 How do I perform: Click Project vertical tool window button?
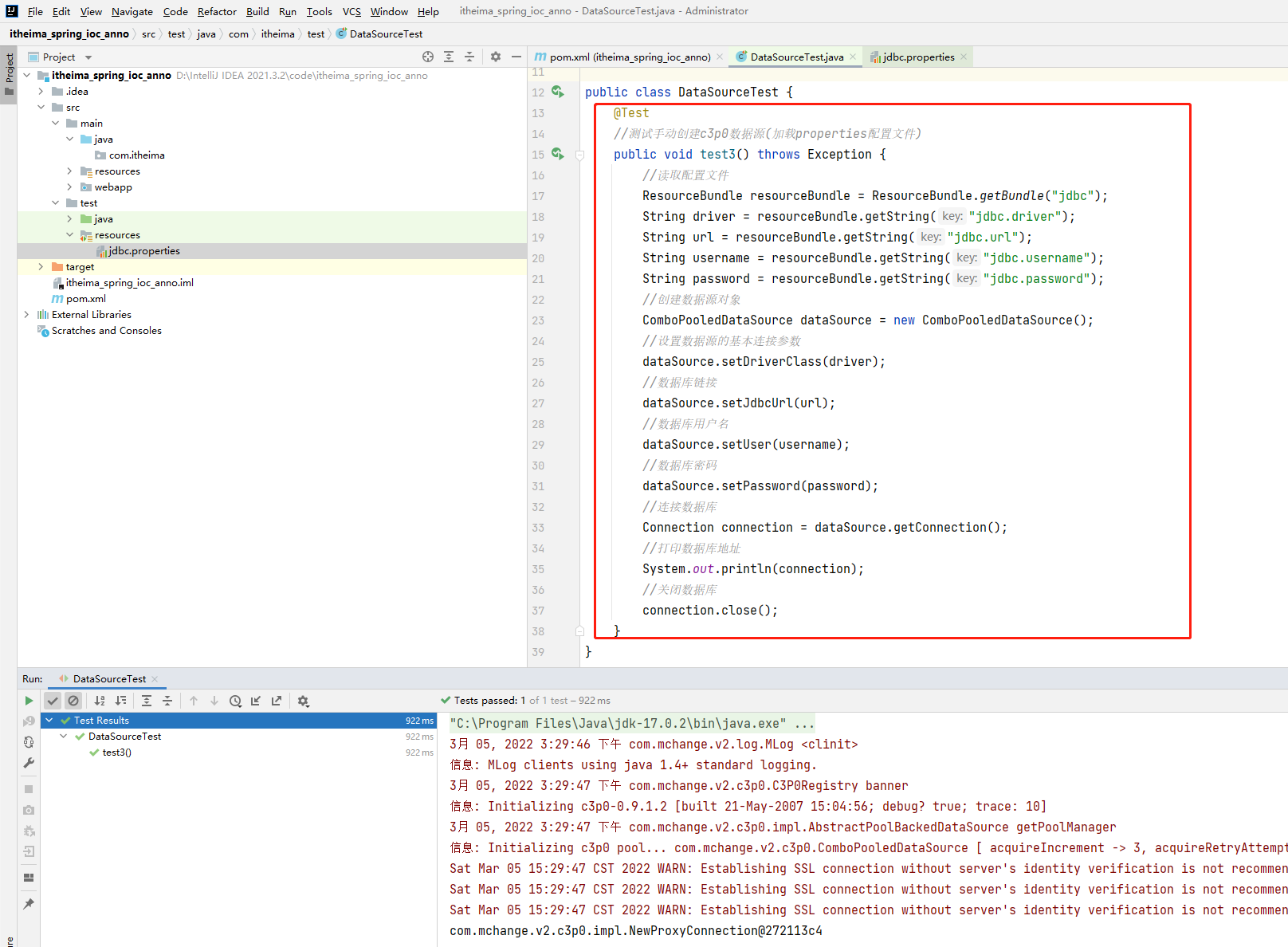tap(9, 73)
